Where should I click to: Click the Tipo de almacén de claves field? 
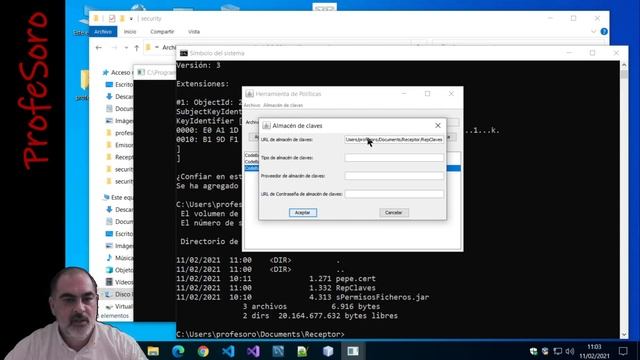tap(394, 158)
